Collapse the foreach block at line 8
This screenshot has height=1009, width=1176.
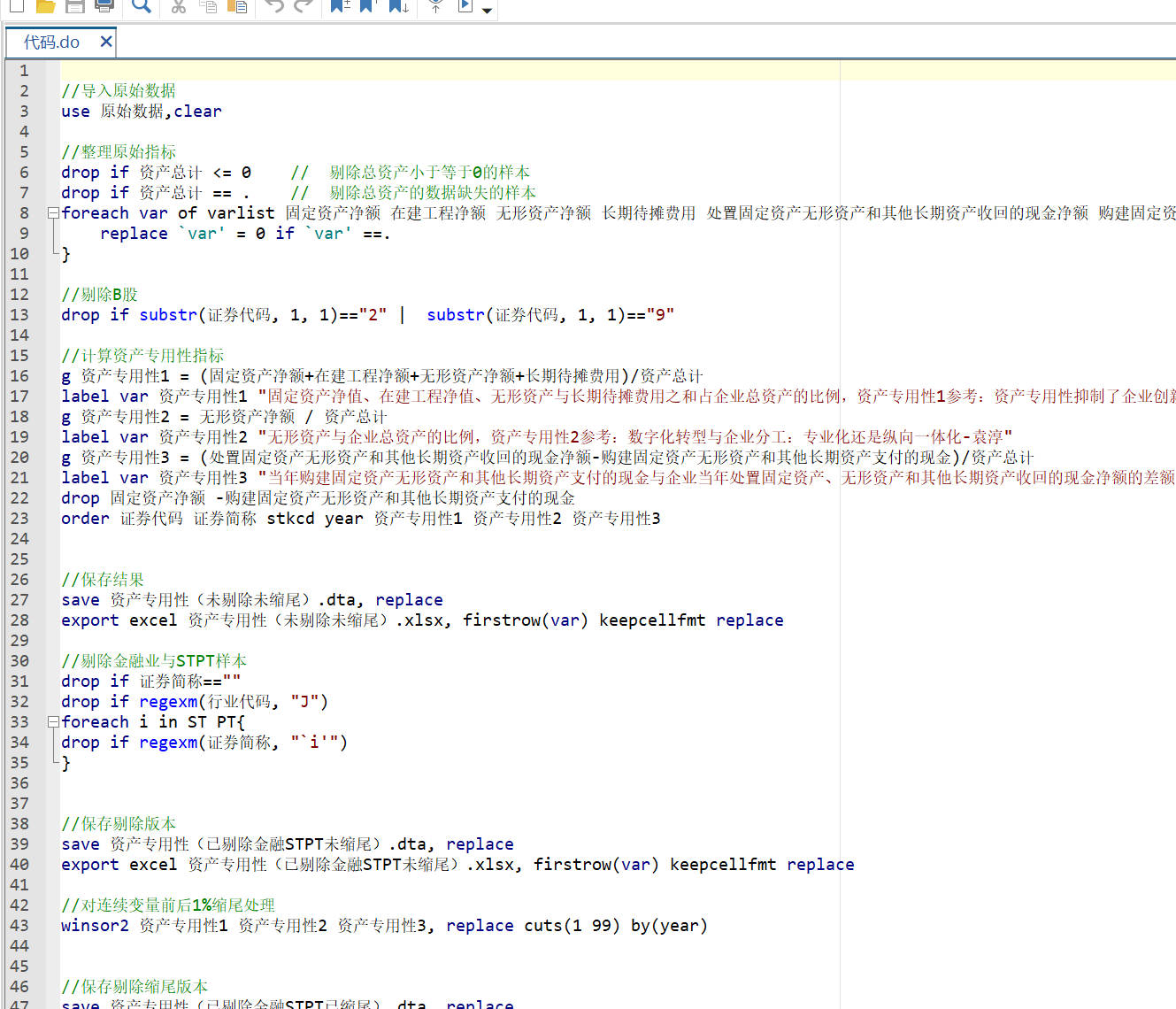tap(53, 213)
